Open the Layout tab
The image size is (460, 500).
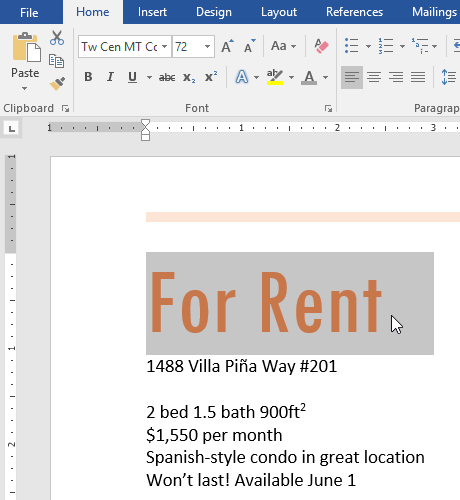[x=279, y=12]
